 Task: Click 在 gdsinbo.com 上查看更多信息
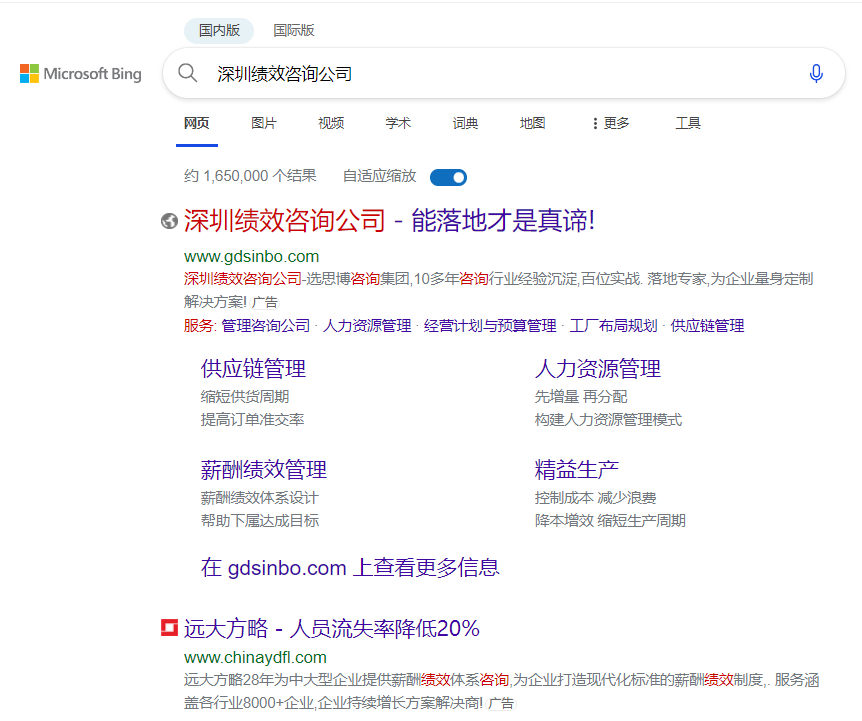click(x=350, y=567)
